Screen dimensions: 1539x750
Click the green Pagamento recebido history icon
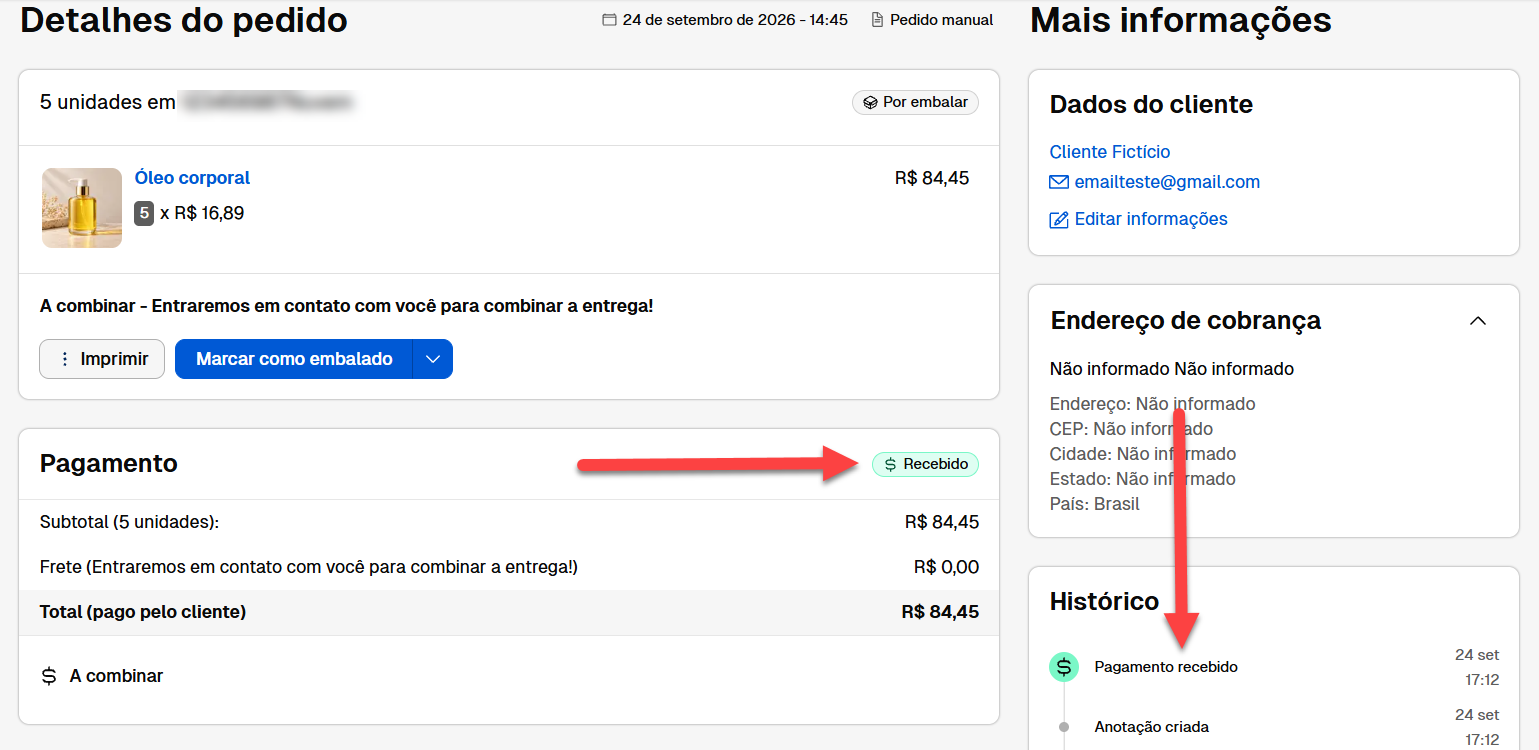click(x=1064, y=666)
